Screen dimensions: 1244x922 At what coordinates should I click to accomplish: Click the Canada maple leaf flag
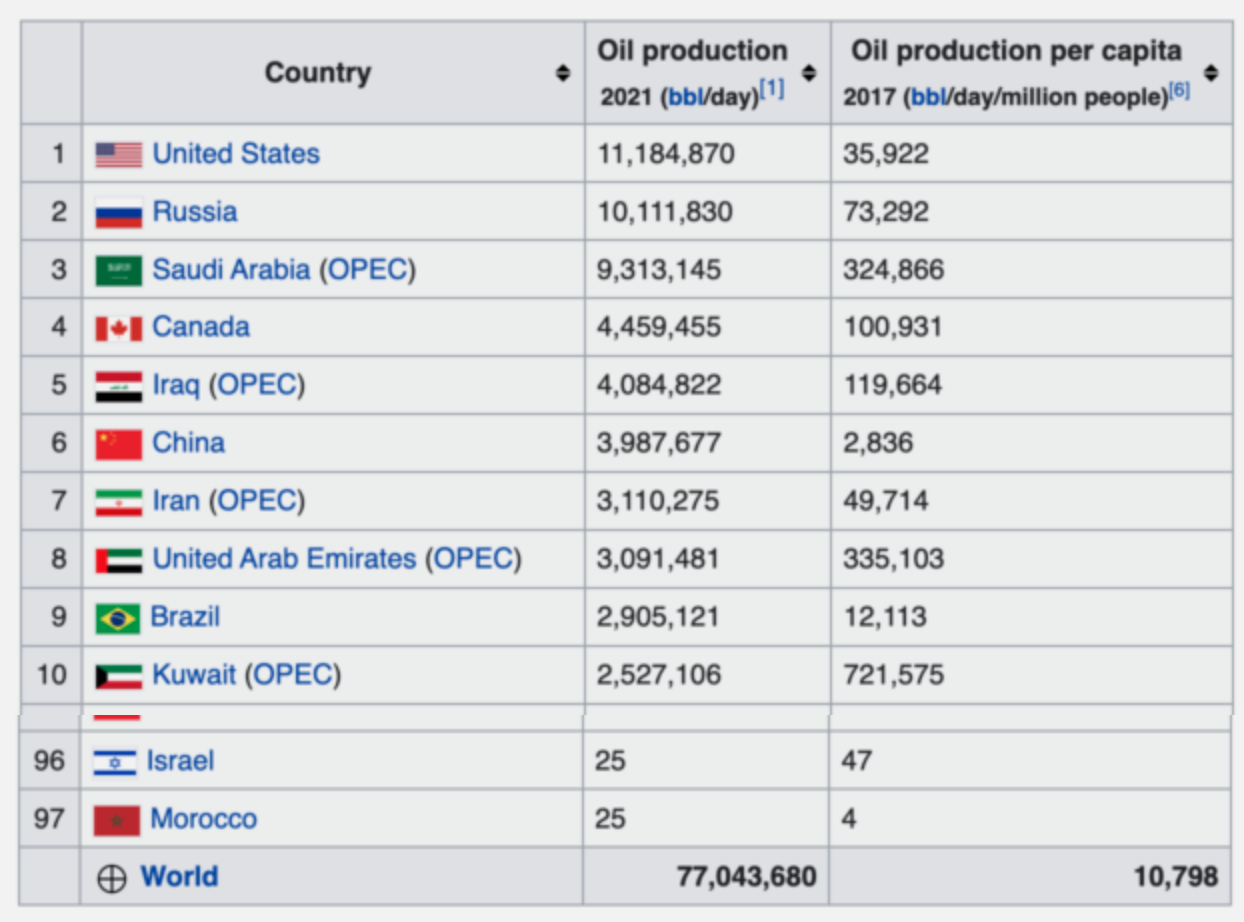(x=118, y=328)
